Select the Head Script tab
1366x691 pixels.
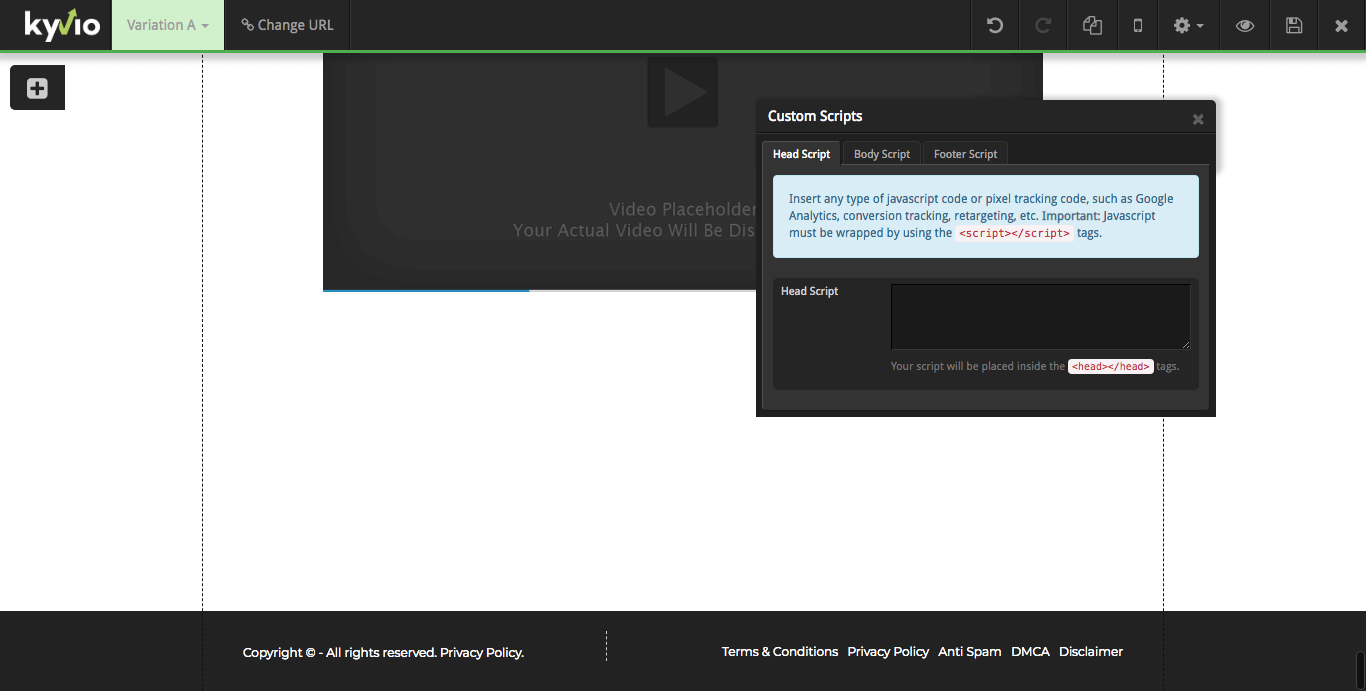[x=801, y=154]
